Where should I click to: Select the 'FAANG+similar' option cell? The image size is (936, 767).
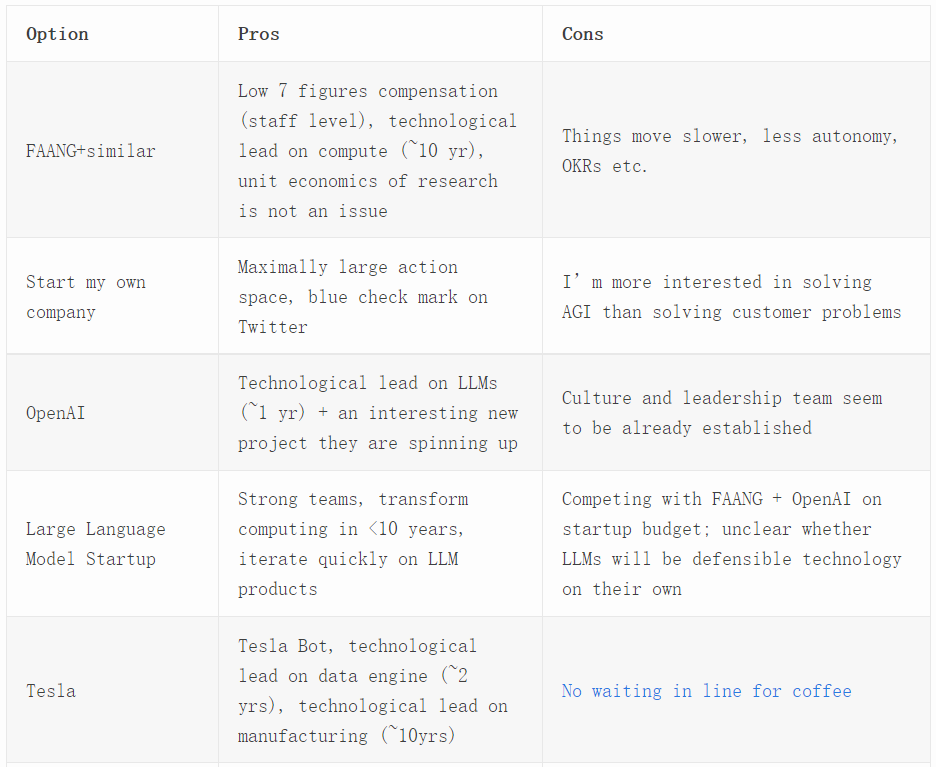click(x=90, y=151)
